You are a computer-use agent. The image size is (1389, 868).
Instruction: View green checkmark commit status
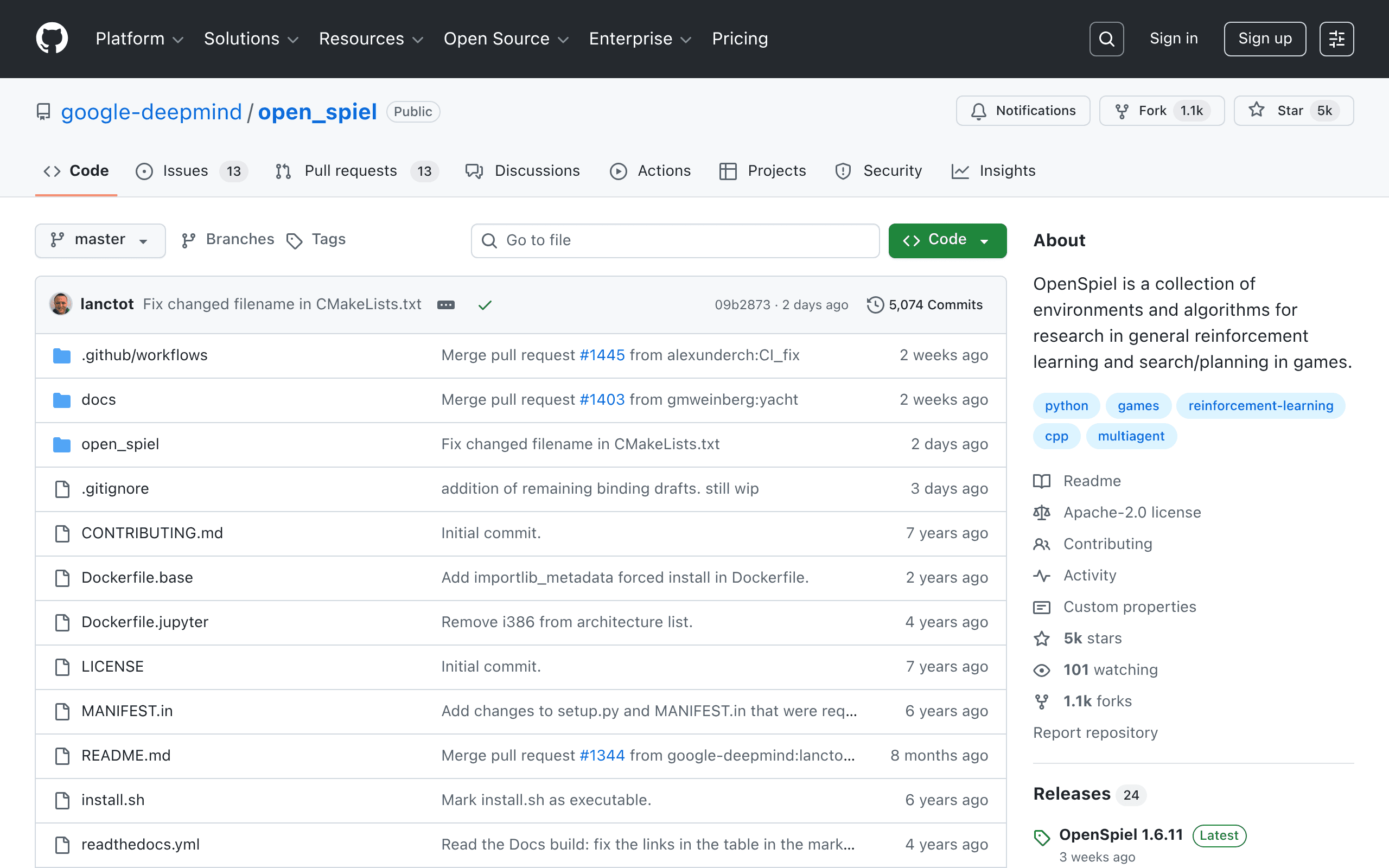coord(485,305)
